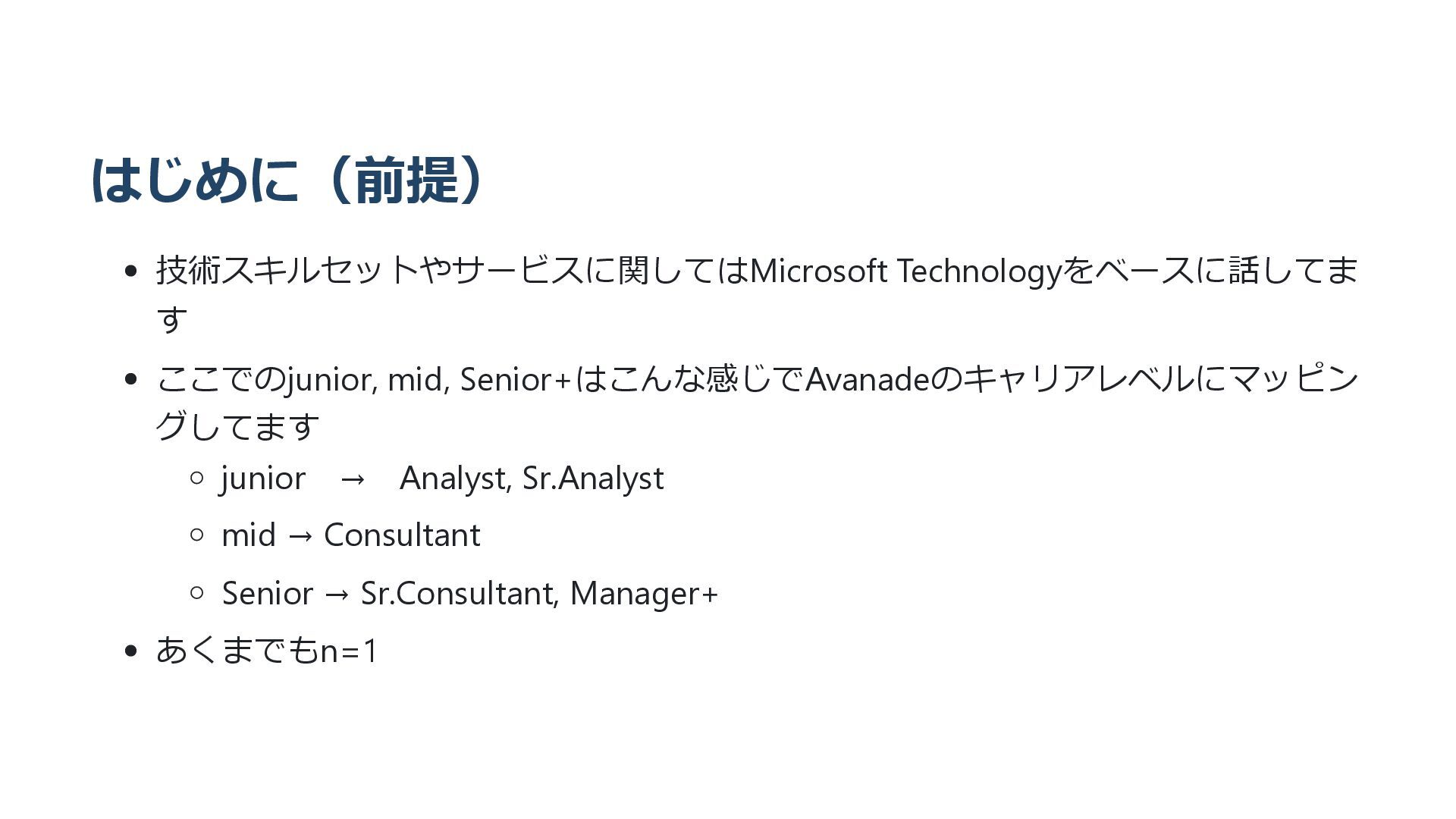Click the last bullet あくまでもn=1
Image resolution: width=1456 pixels, height=819 pixels.
tap(266, 650)
